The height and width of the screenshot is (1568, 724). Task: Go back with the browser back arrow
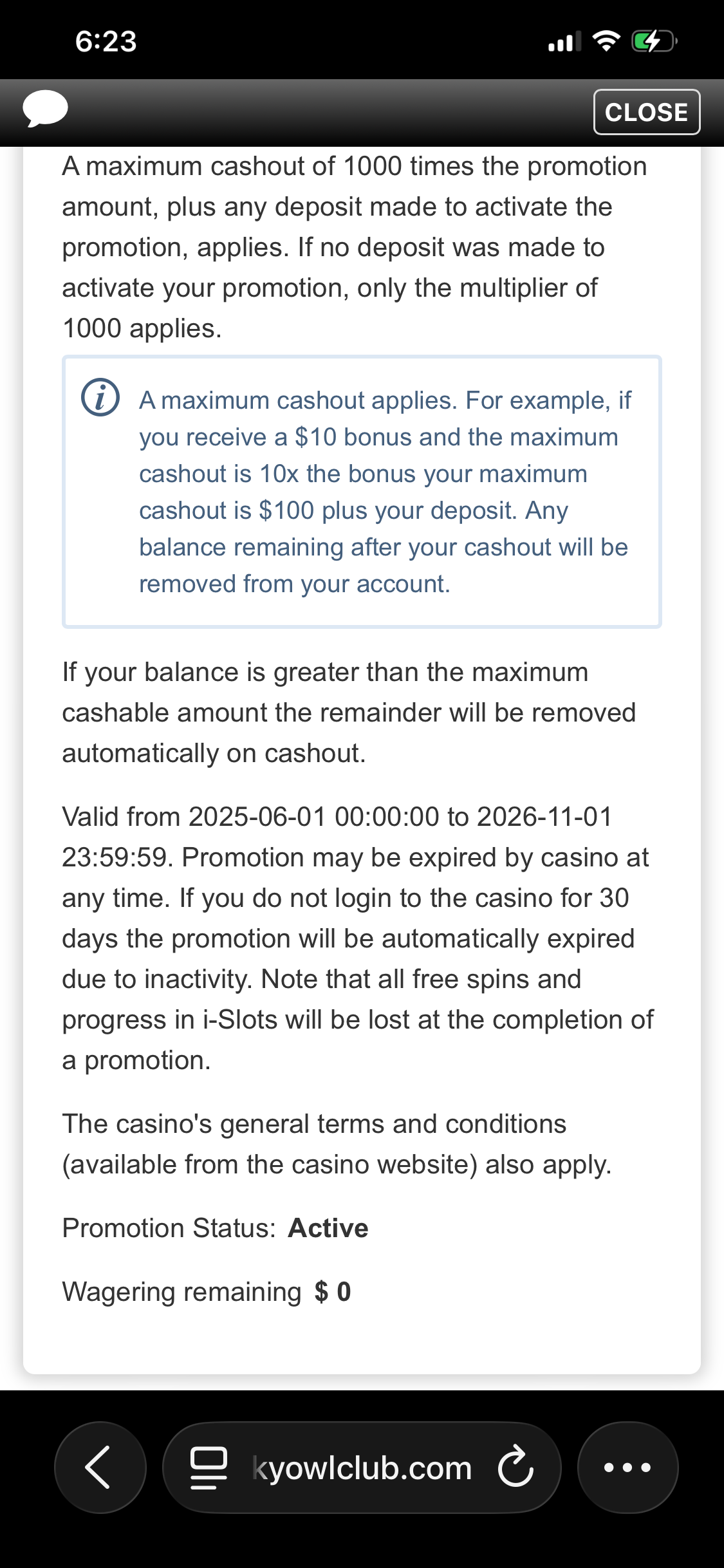tap(100, 1468)
